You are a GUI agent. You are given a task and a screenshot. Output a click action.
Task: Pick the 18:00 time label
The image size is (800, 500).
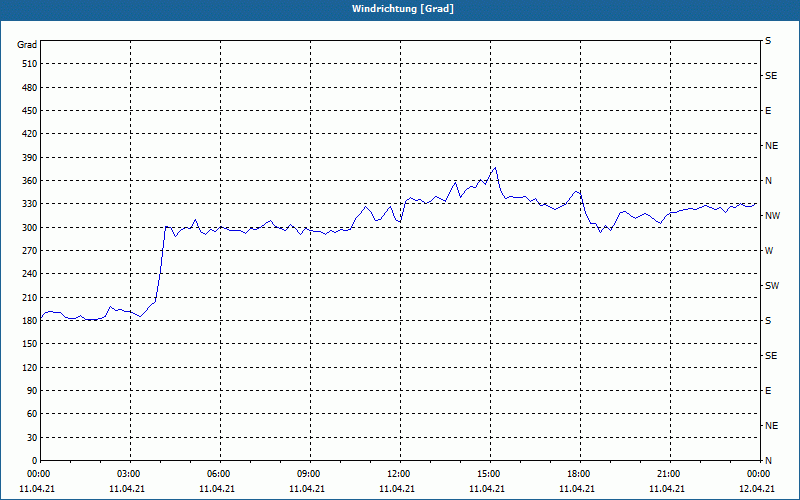(x=580, y=474)
